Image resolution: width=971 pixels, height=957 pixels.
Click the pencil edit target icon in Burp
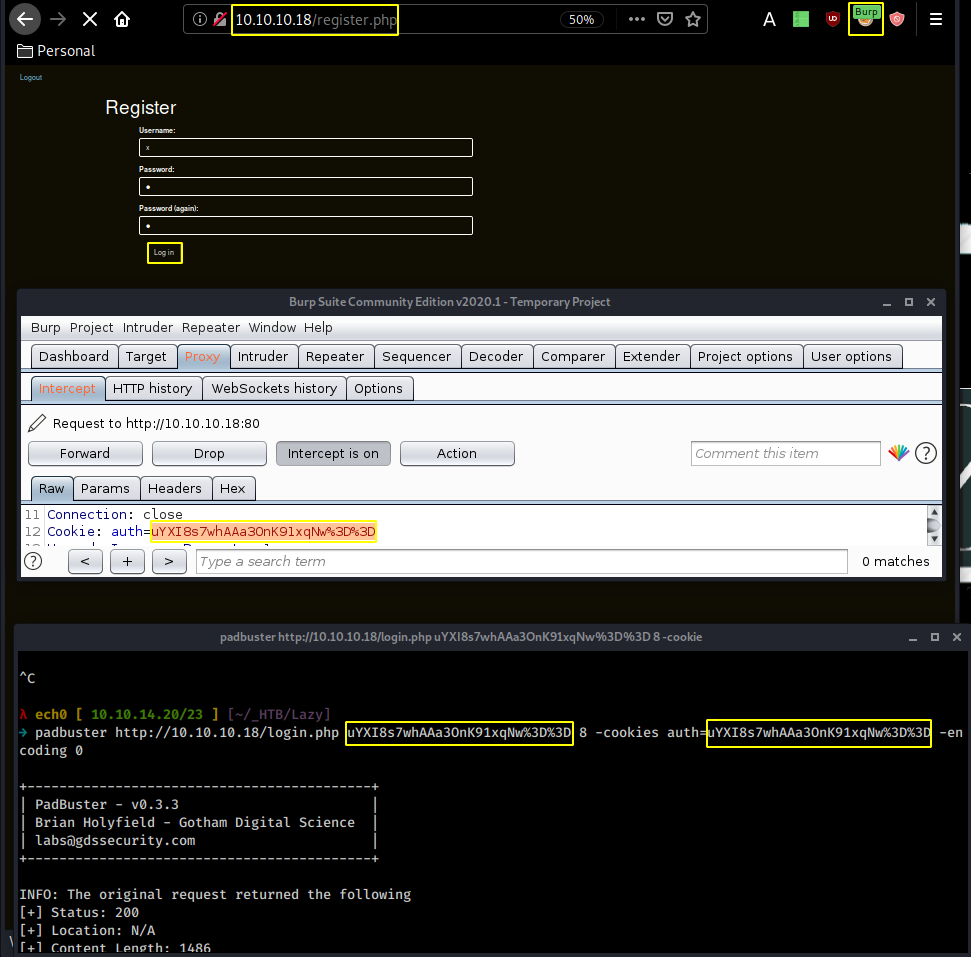click(x=37, y=423)
